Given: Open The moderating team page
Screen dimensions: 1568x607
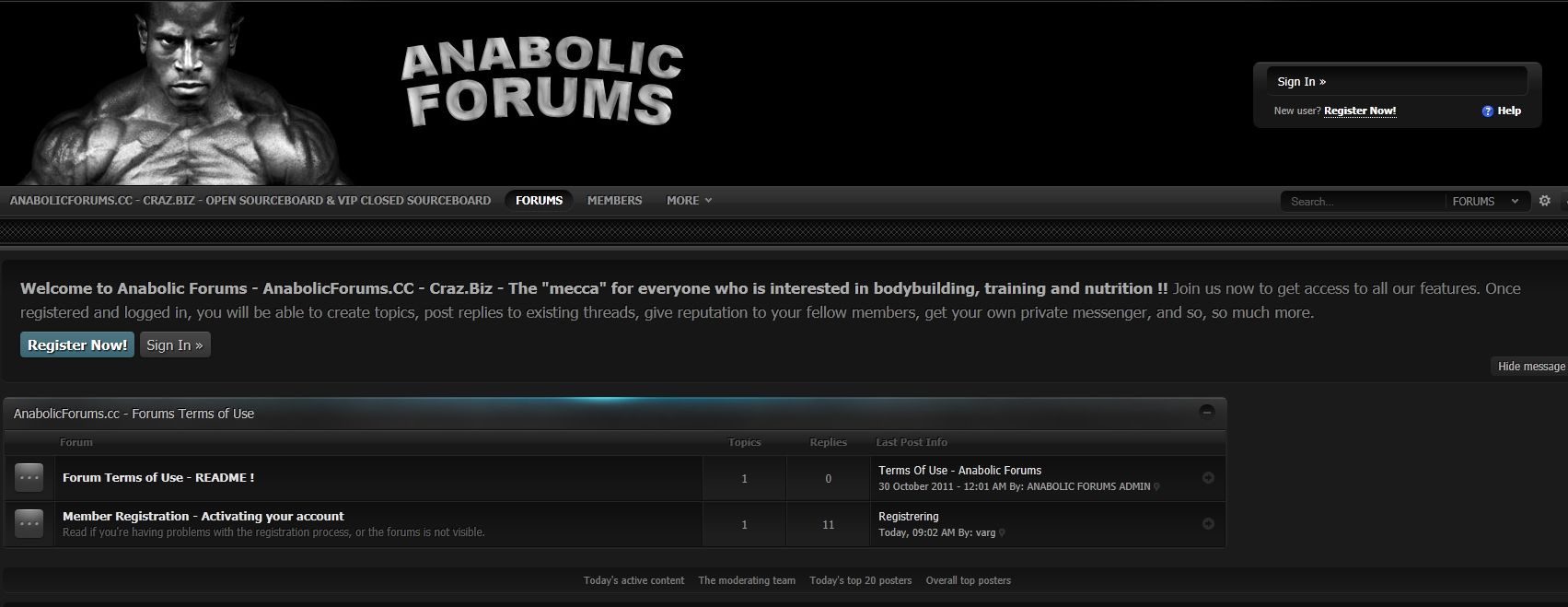Looking at the screenshot, I should click(747, 580).
